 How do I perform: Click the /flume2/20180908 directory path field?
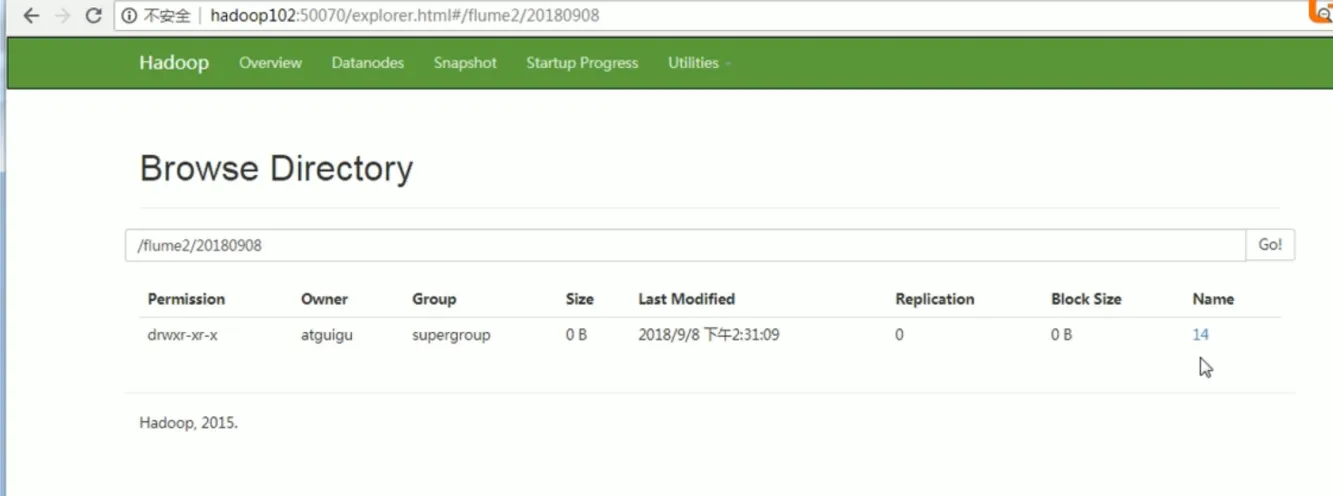[685, 245]
